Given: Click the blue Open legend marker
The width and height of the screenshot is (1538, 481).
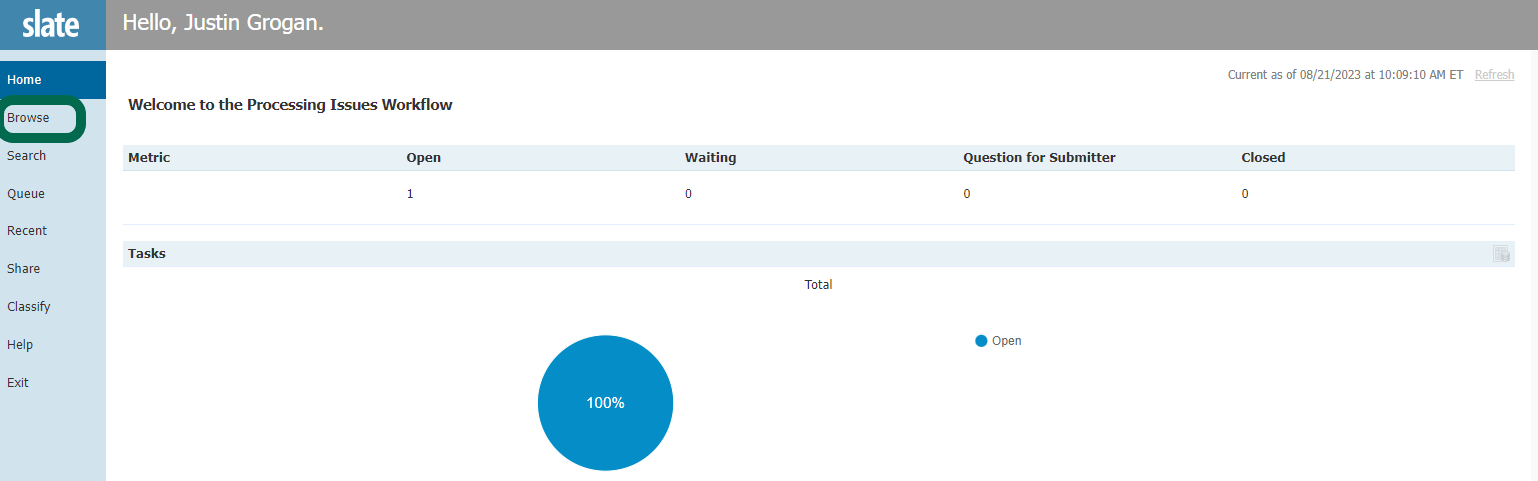Looking at the screenshot, I should click(981, 341).
